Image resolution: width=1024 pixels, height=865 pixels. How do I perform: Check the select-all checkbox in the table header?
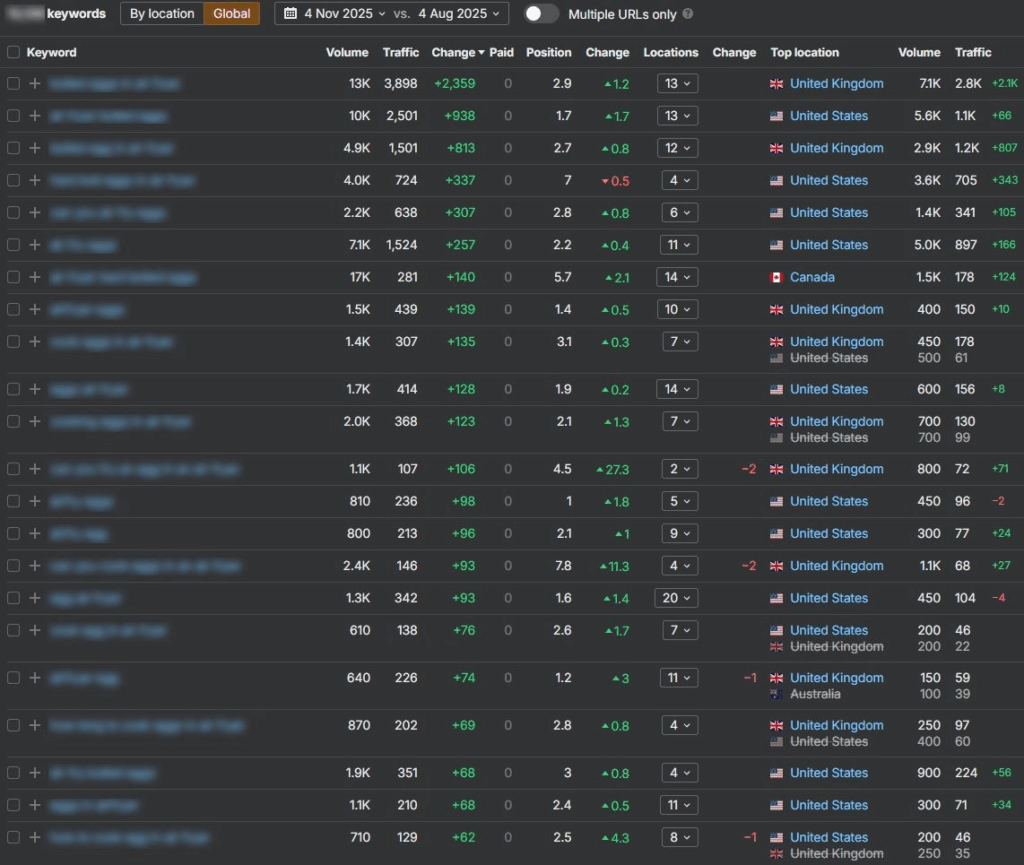[13, 52]
